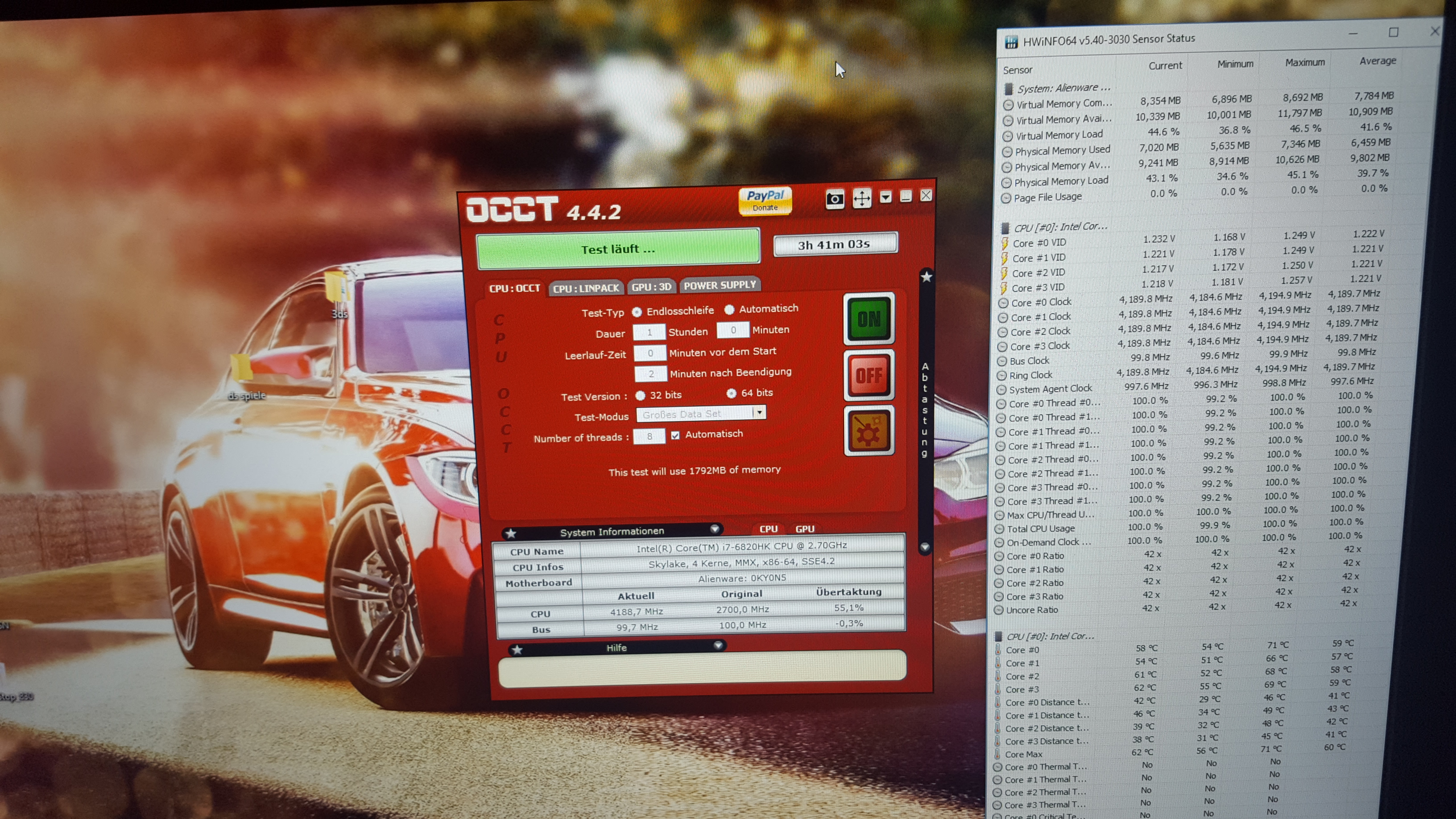Image resolution: width=1456 pixels, height=819 pixels.
Task: Switch to the CPU : LINPACK tab
Action: pyautogui.click(x=586, y=288)
